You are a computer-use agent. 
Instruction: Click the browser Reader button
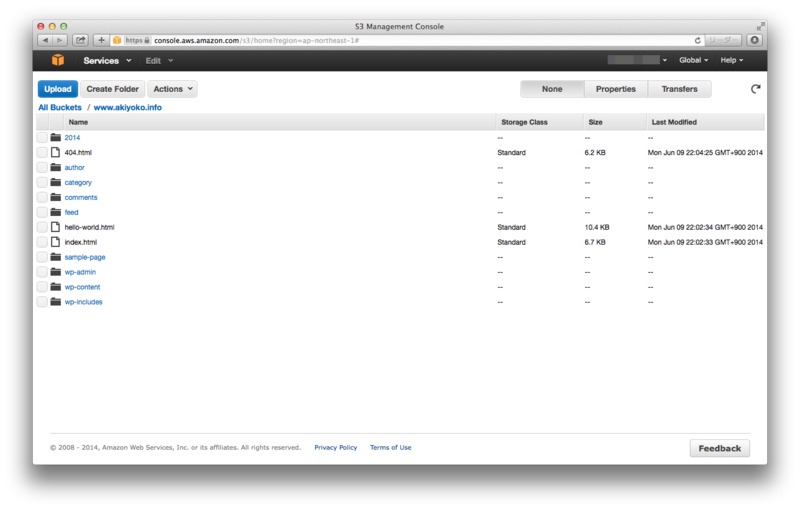pyautogui.click(x=722, y=40)
